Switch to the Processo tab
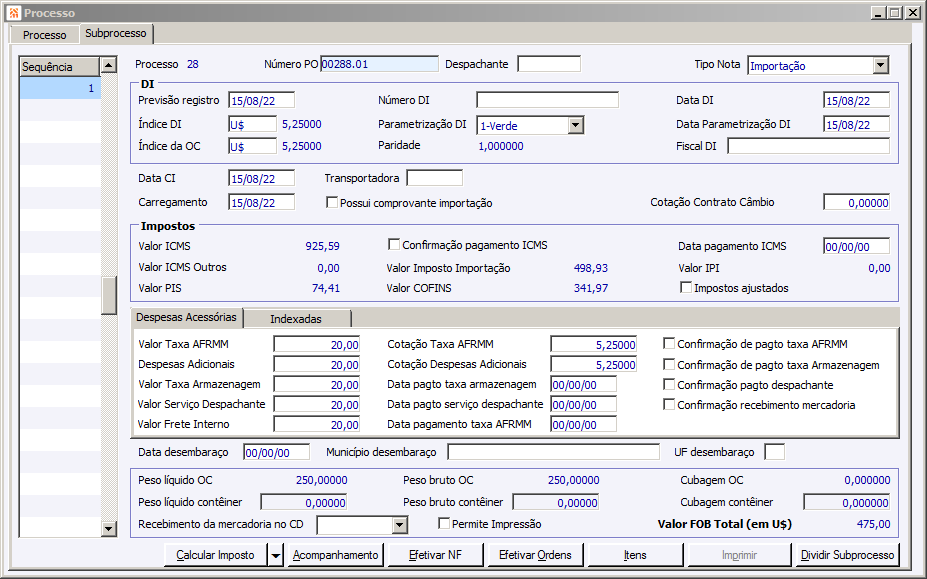 click(x=45, y=35)
